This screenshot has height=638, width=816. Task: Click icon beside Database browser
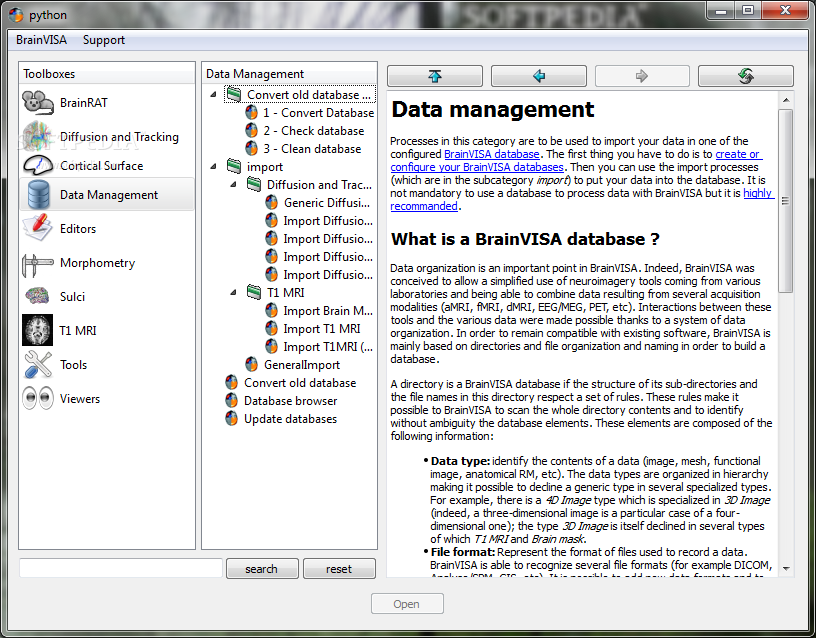coord(232,400)
